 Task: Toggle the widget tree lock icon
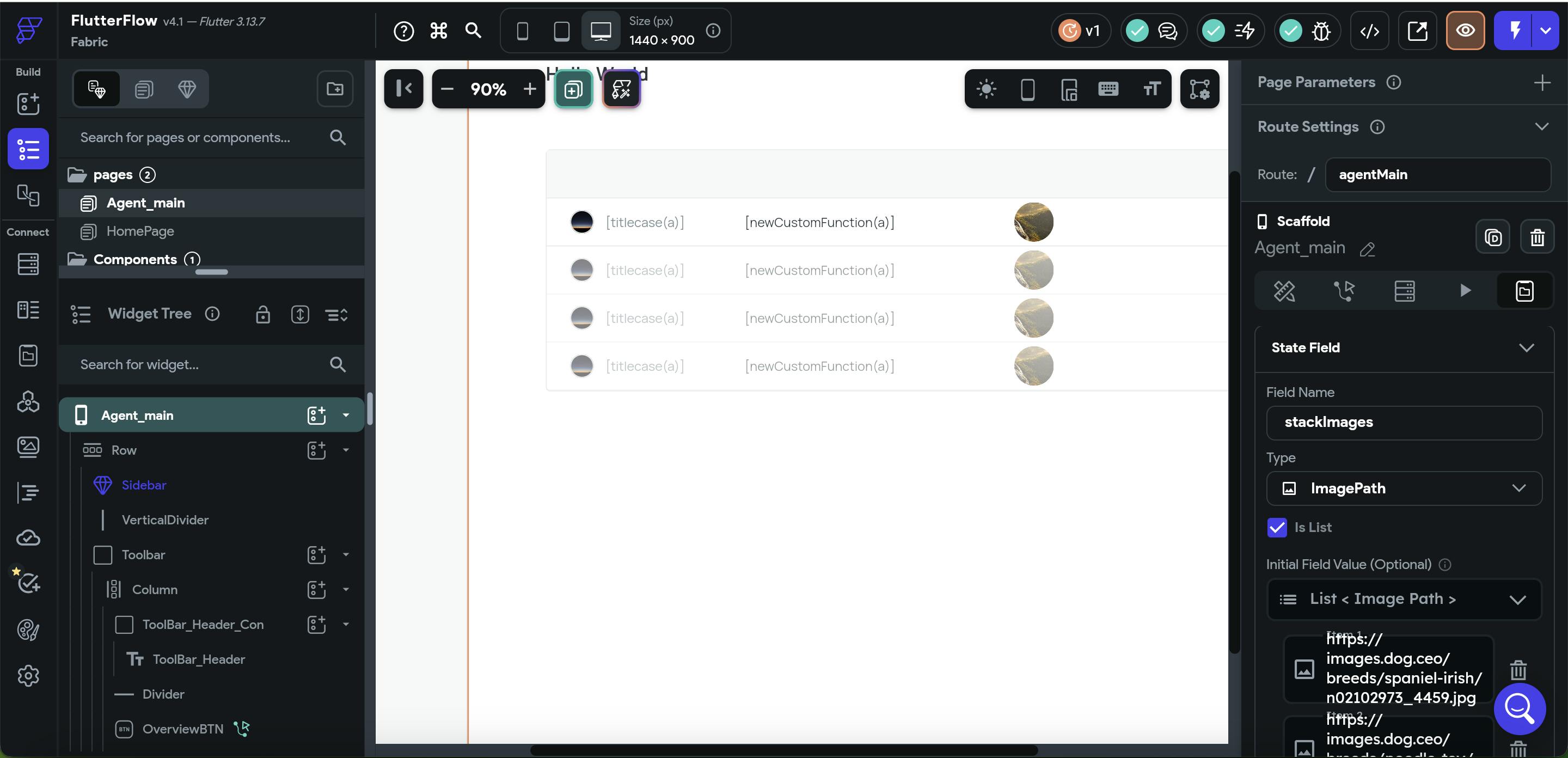pos(262,314)
